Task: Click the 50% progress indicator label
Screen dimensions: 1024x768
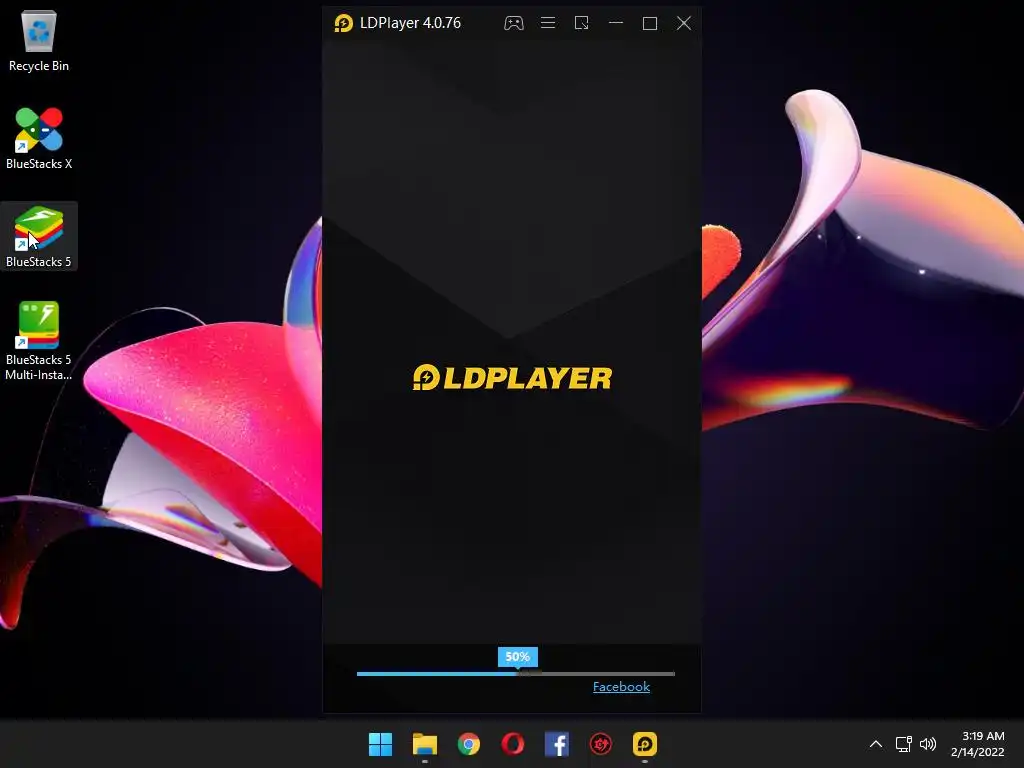Action: pos(517,656)
